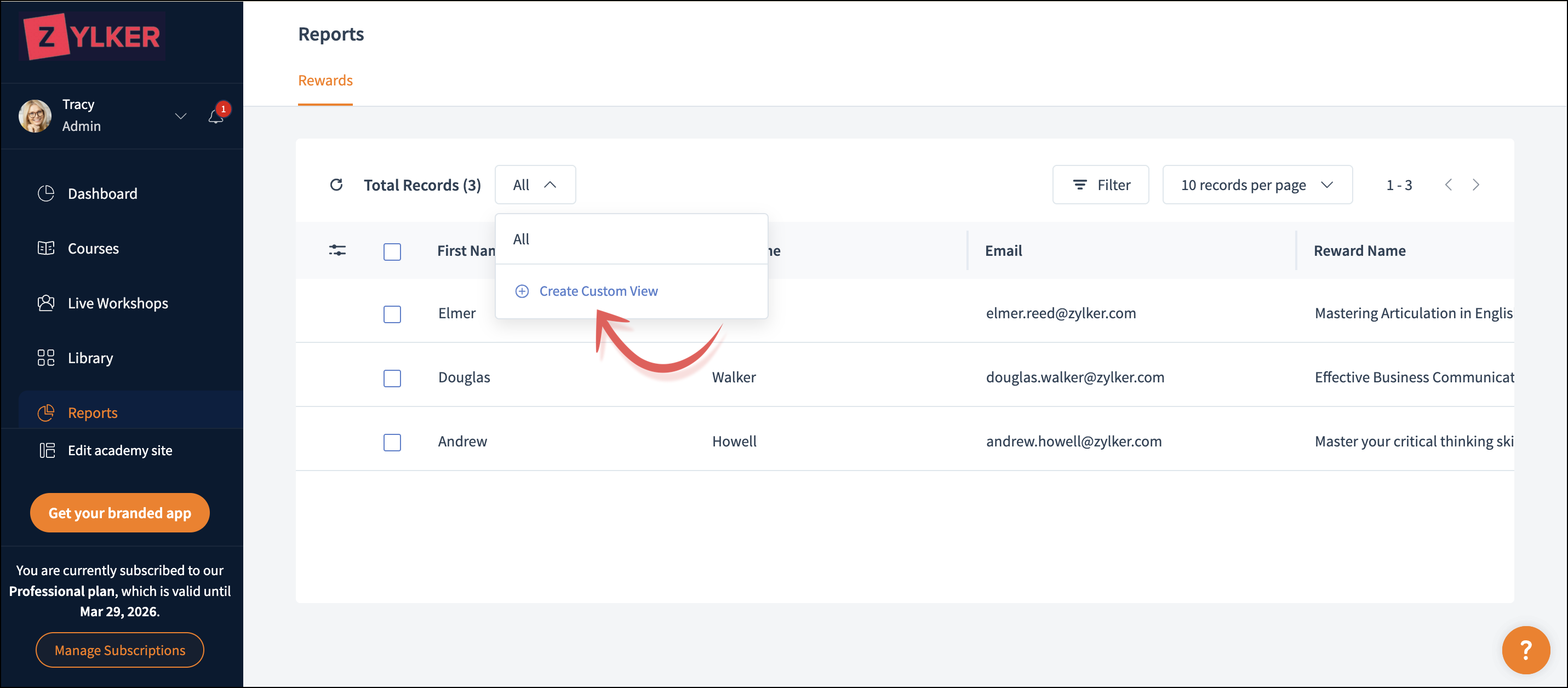Select the checkbox for Elmer's row

392,314
